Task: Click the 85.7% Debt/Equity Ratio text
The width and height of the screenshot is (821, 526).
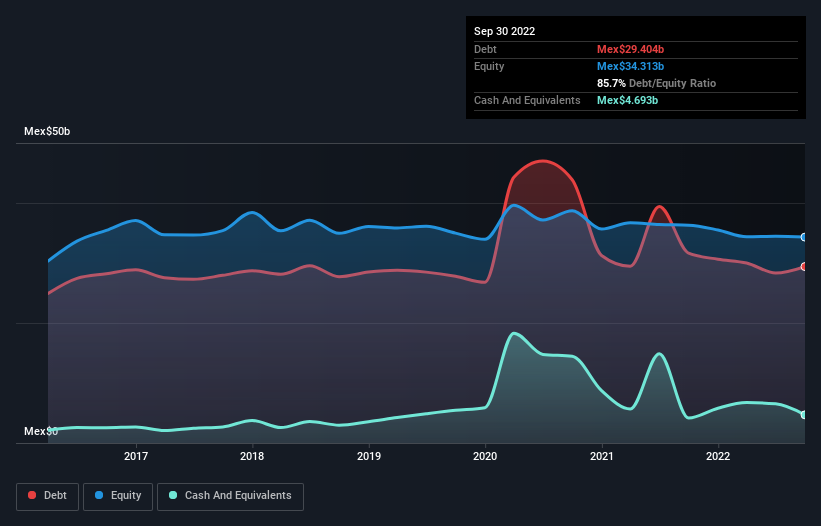Action: click(x=657, y=83)
